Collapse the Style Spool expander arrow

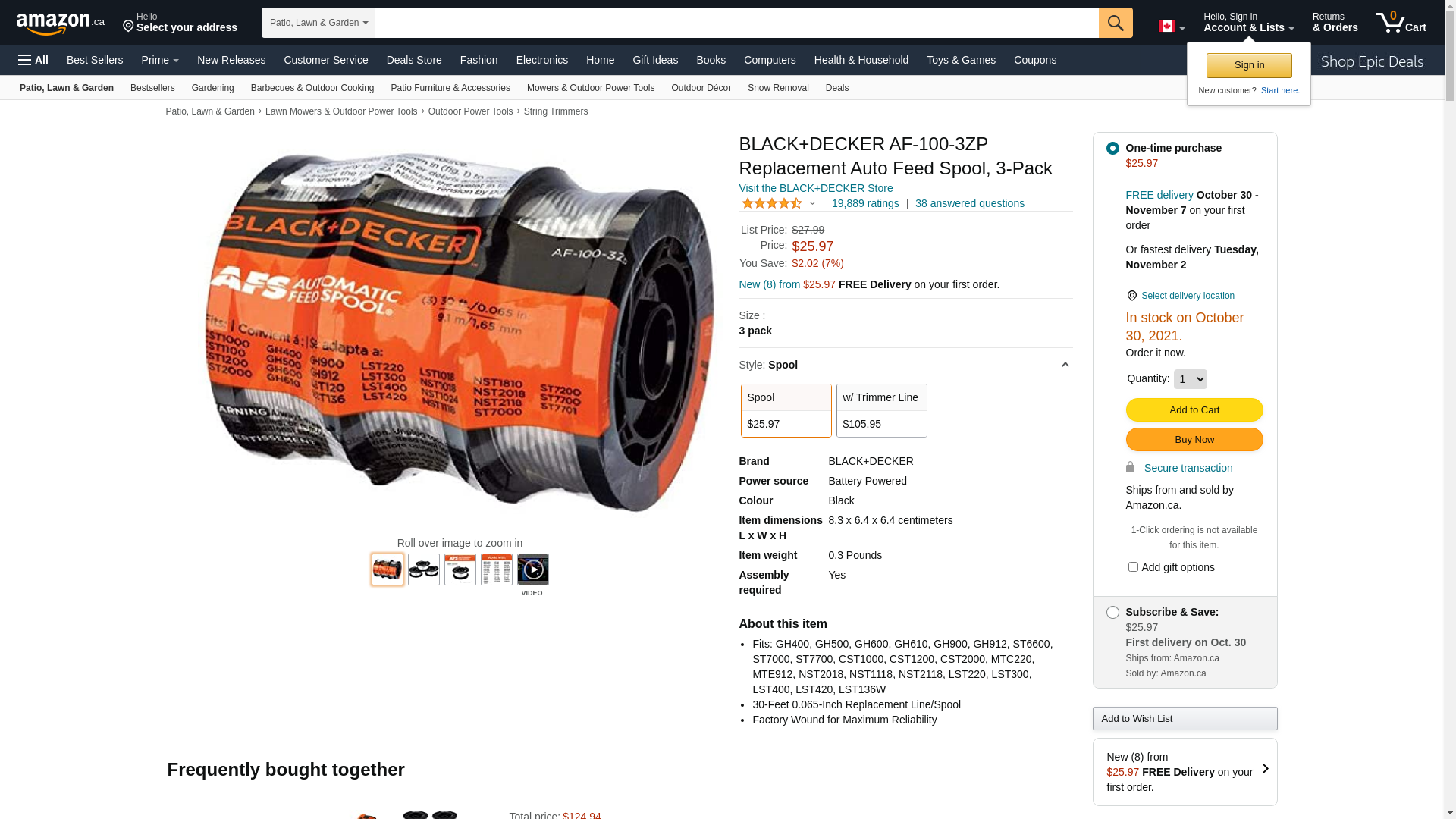pos(1065,365)
